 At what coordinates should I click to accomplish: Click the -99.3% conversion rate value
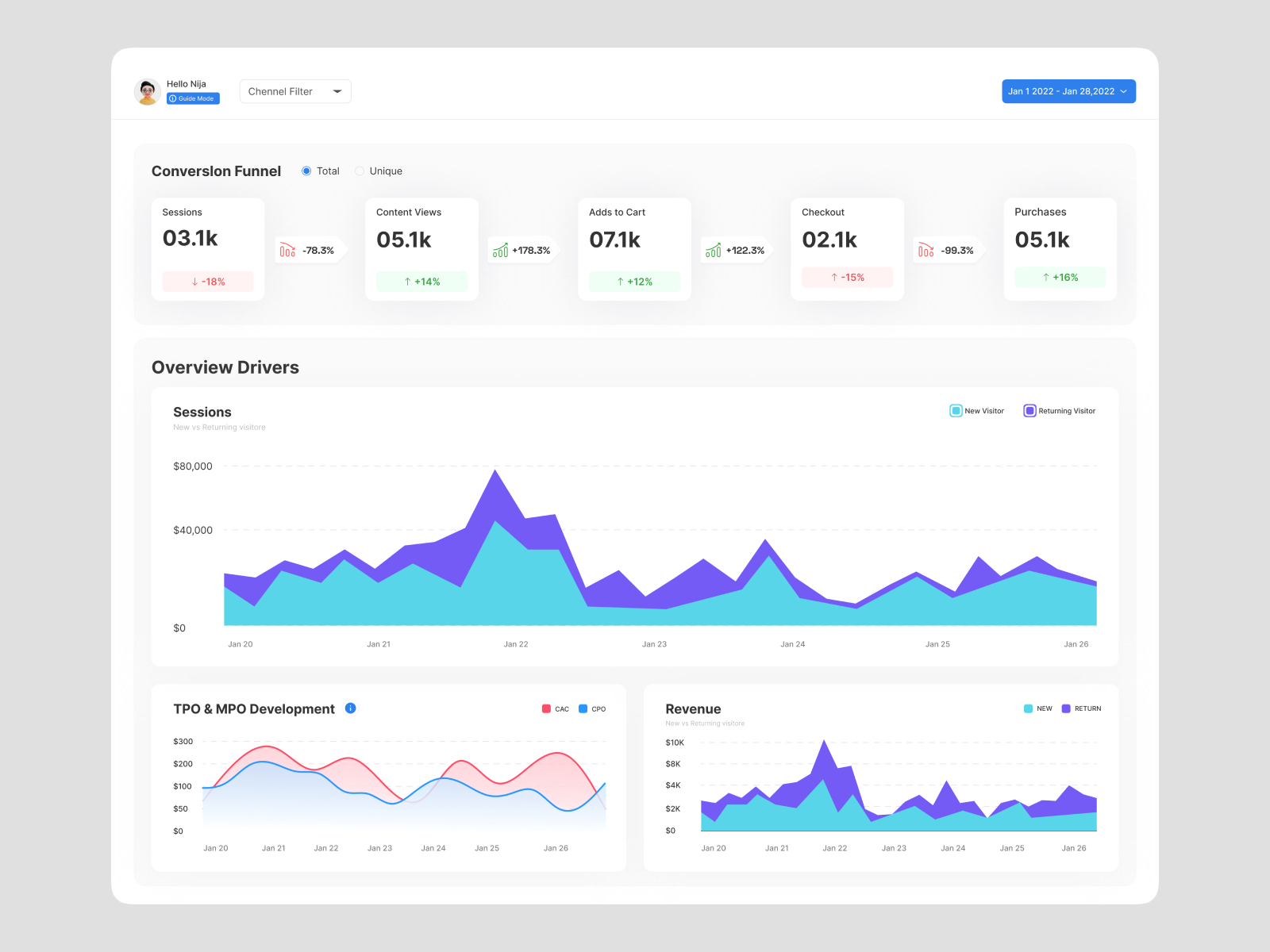coord(957,250)
